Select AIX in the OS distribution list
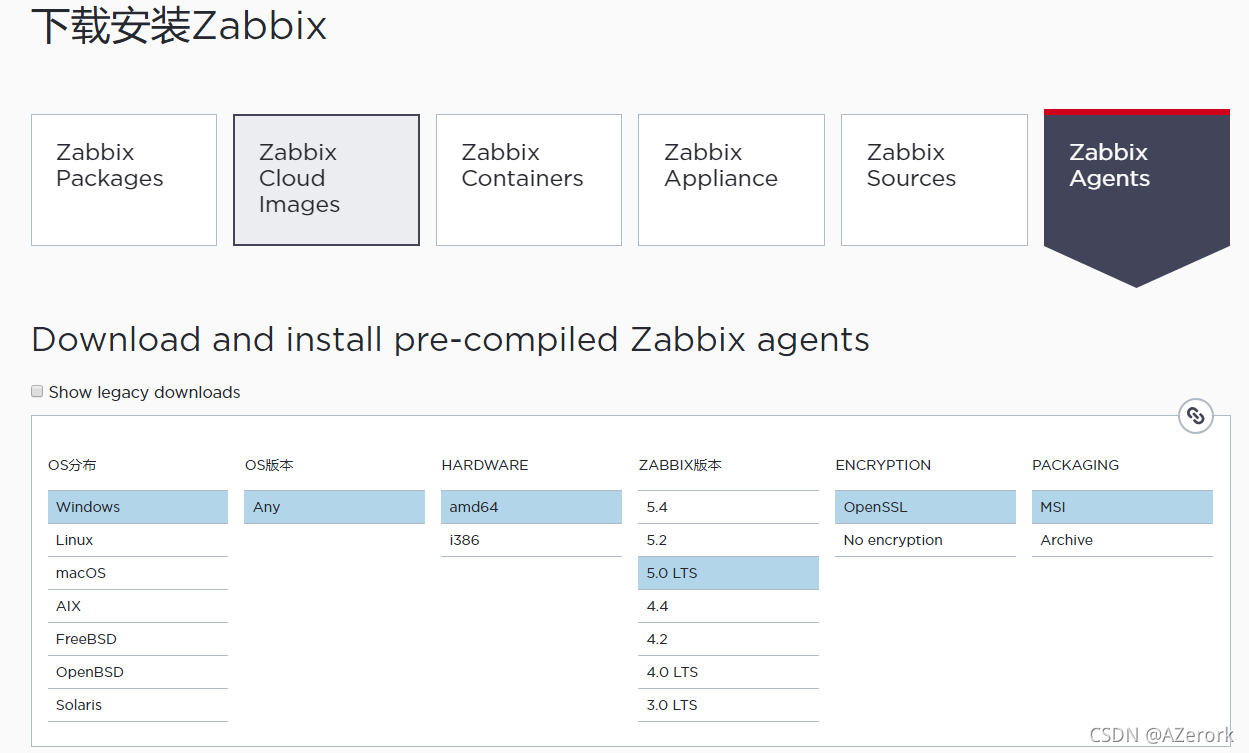1249x753 pixels. (x=137, y=606)
